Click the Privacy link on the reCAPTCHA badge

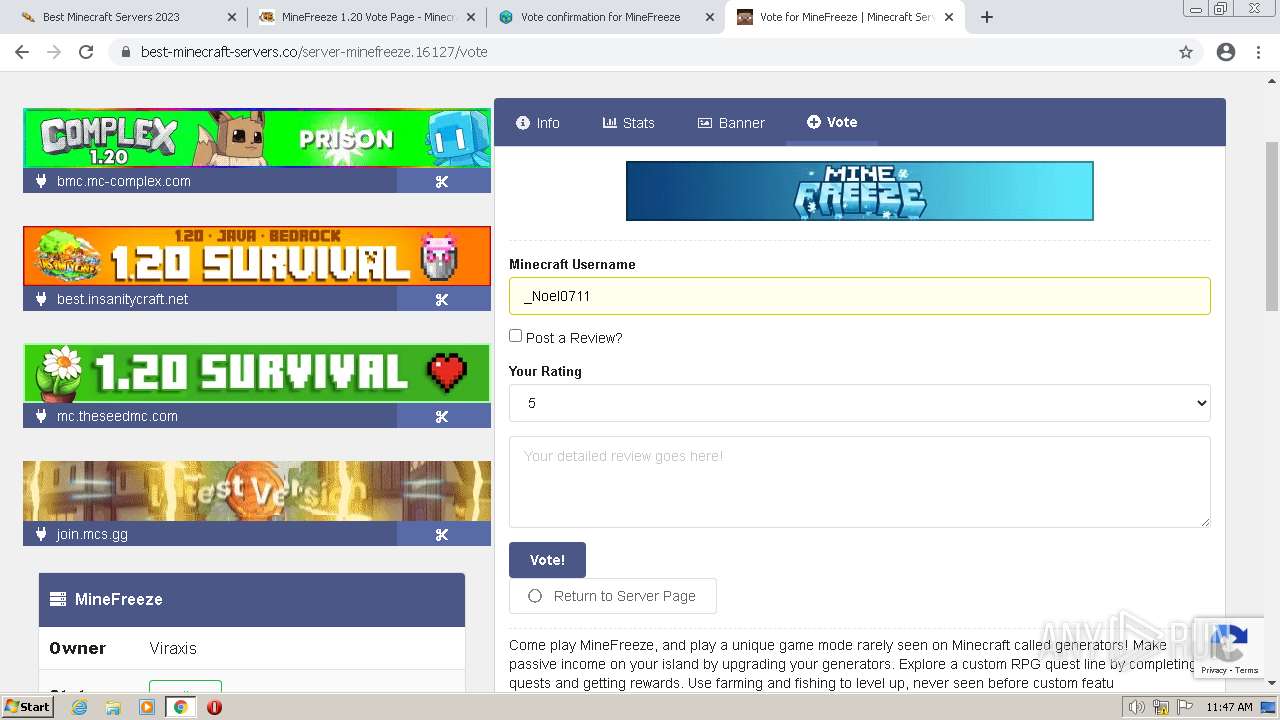pos(1213,670)
